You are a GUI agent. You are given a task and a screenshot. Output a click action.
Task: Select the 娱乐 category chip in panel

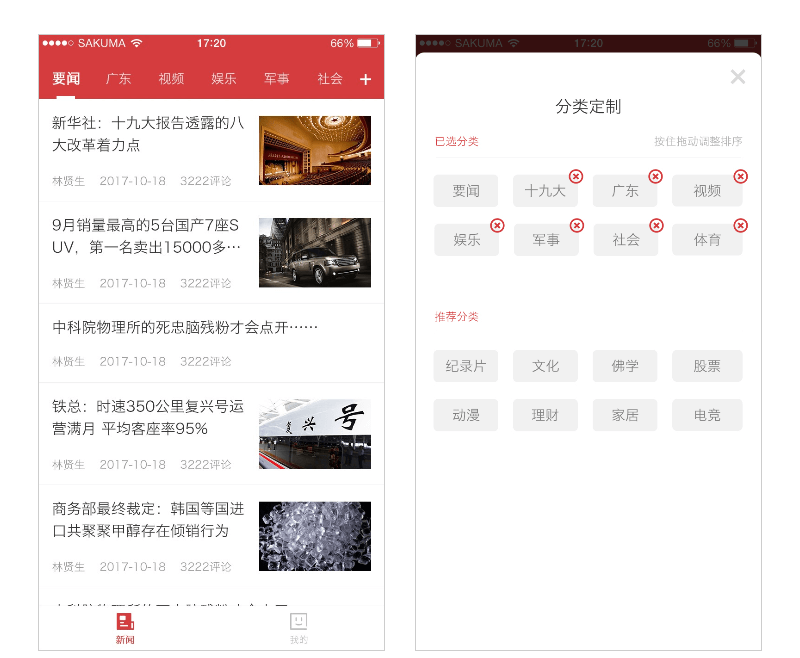point(466,240)
